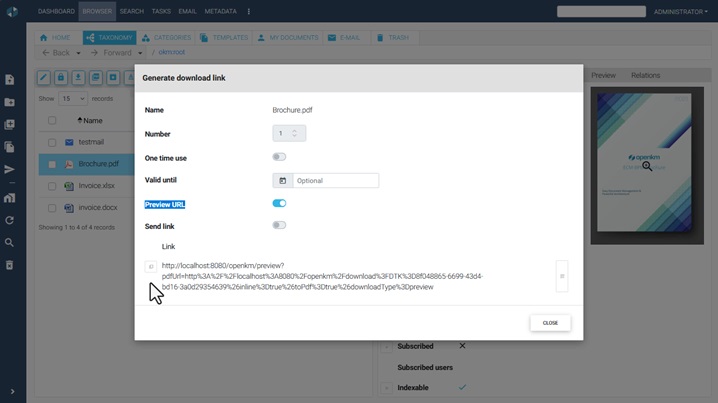Click the Number field stepper arrows
Viewport: 718px width, 403px height.
[x=294, y=133]
